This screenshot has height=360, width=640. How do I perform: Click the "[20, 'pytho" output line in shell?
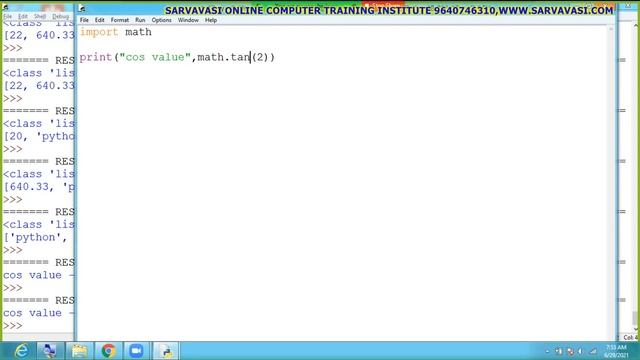(39, 136)
